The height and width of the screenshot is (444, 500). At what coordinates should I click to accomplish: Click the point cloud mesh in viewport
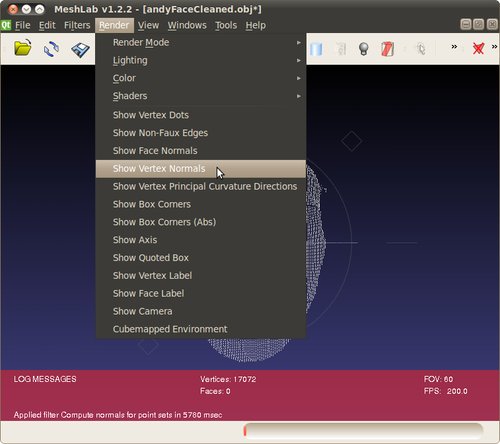[315, 240]
